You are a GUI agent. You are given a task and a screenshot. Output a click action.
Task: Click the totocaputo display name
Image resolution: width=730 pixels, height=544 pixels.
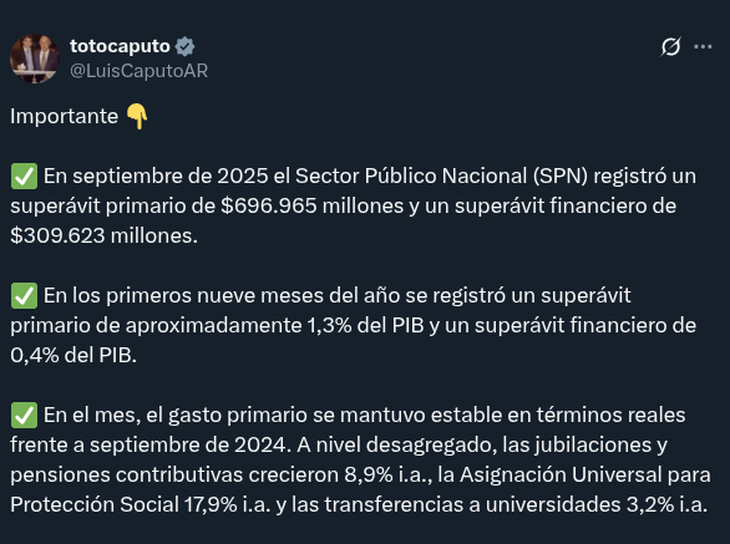[x=120, y=46]
